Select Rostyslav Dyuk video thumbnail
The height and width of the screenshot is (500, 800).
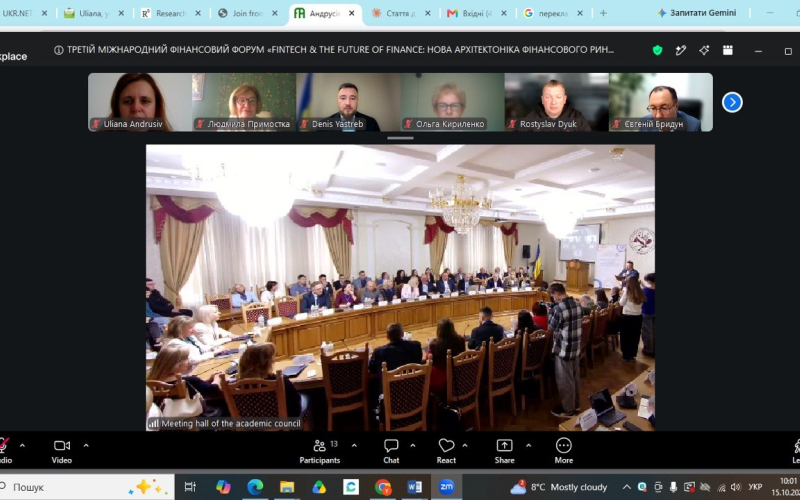[557, 102]
